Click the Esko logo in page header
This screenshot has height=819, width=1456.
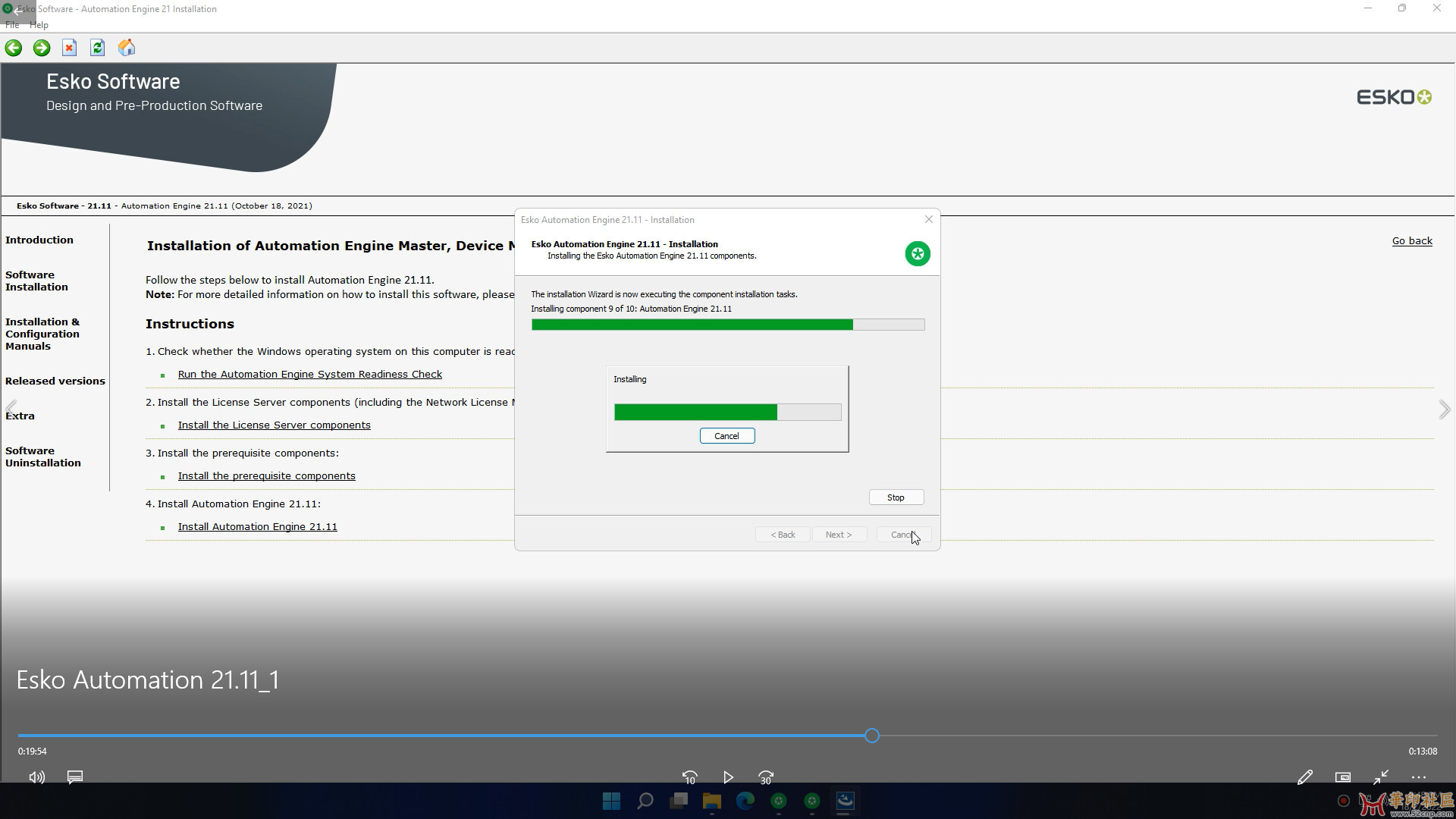[1394, 97]
